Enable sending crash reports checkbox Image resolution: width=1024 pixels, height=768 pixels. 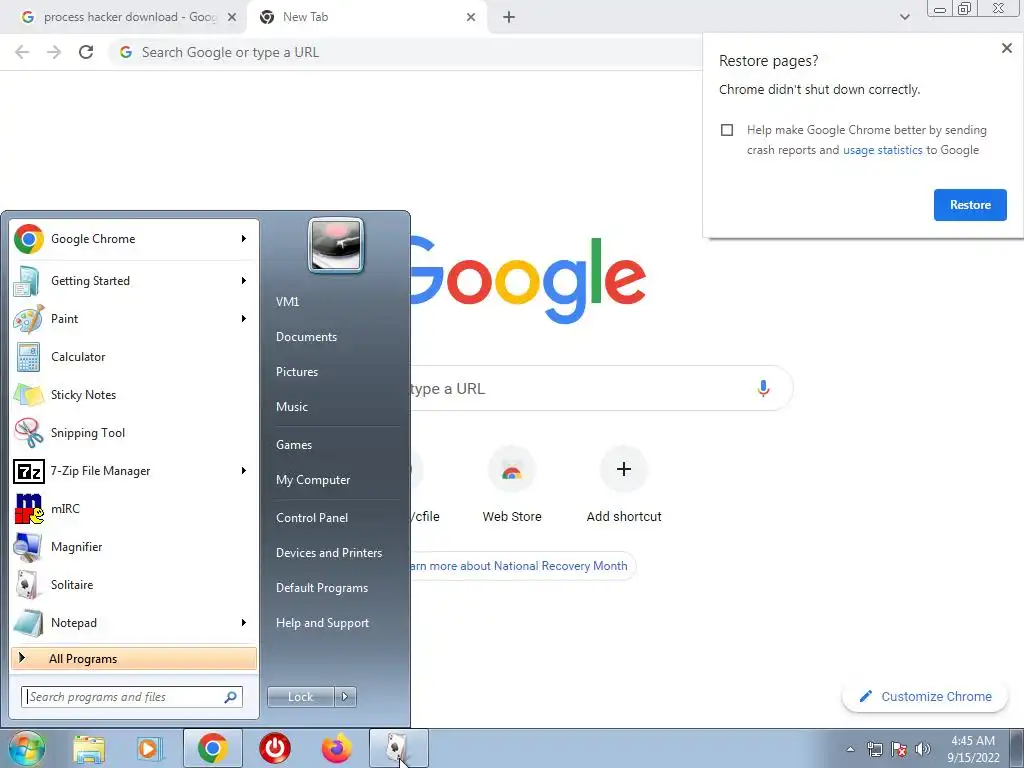[727, 130]
